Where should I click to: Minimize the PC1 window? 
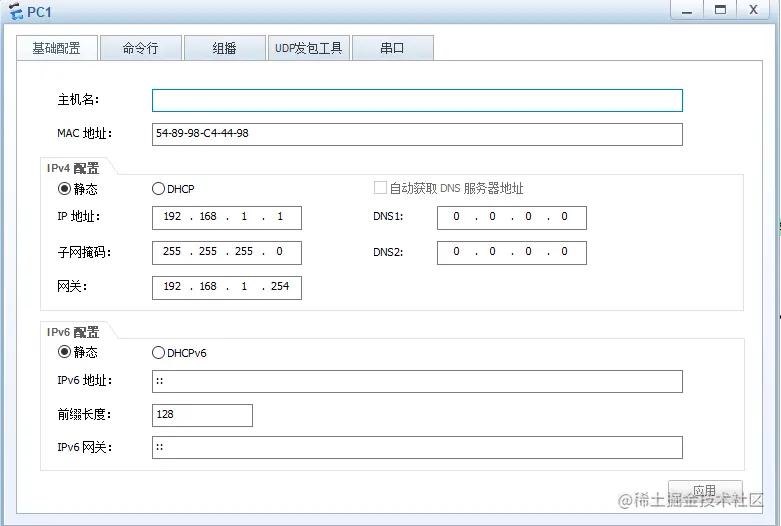[687, 10]
